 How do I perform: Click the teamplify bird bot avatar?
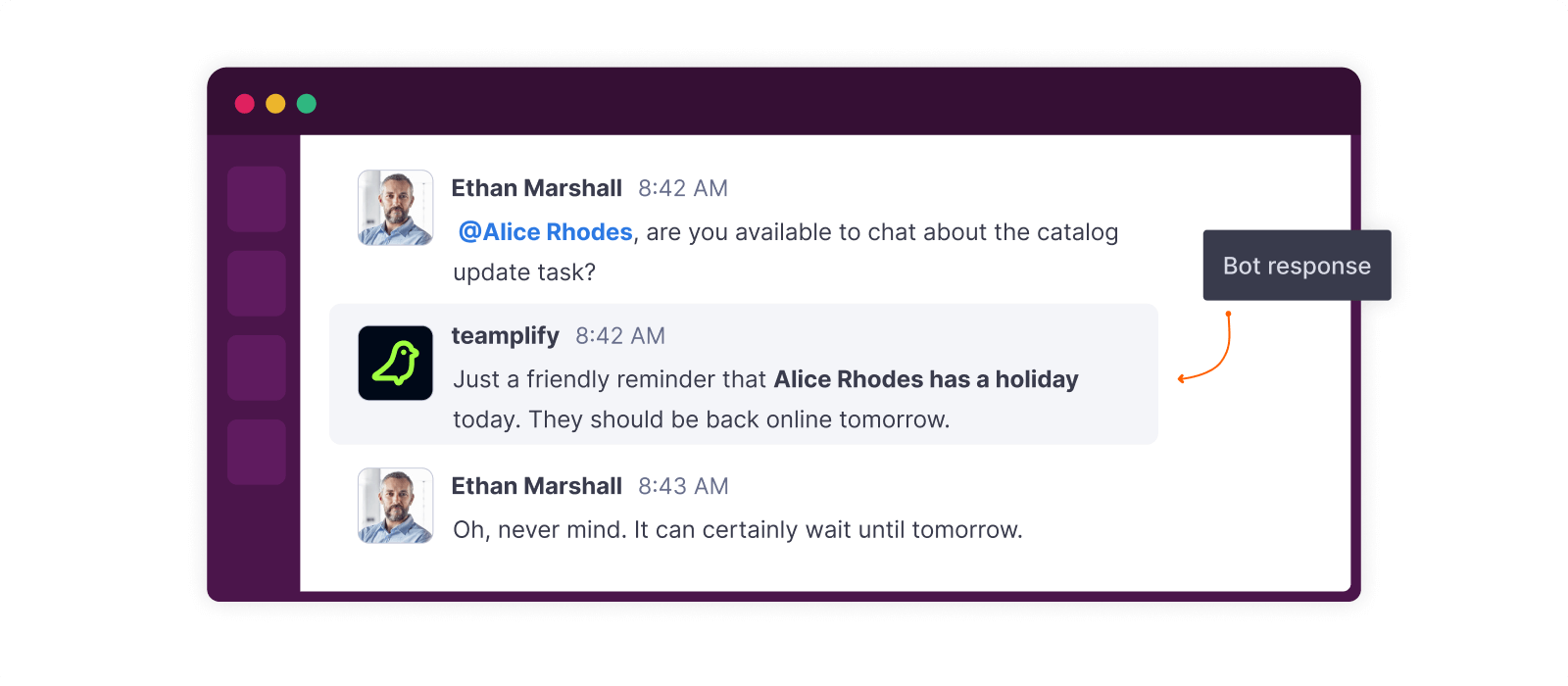click(395, 363)
